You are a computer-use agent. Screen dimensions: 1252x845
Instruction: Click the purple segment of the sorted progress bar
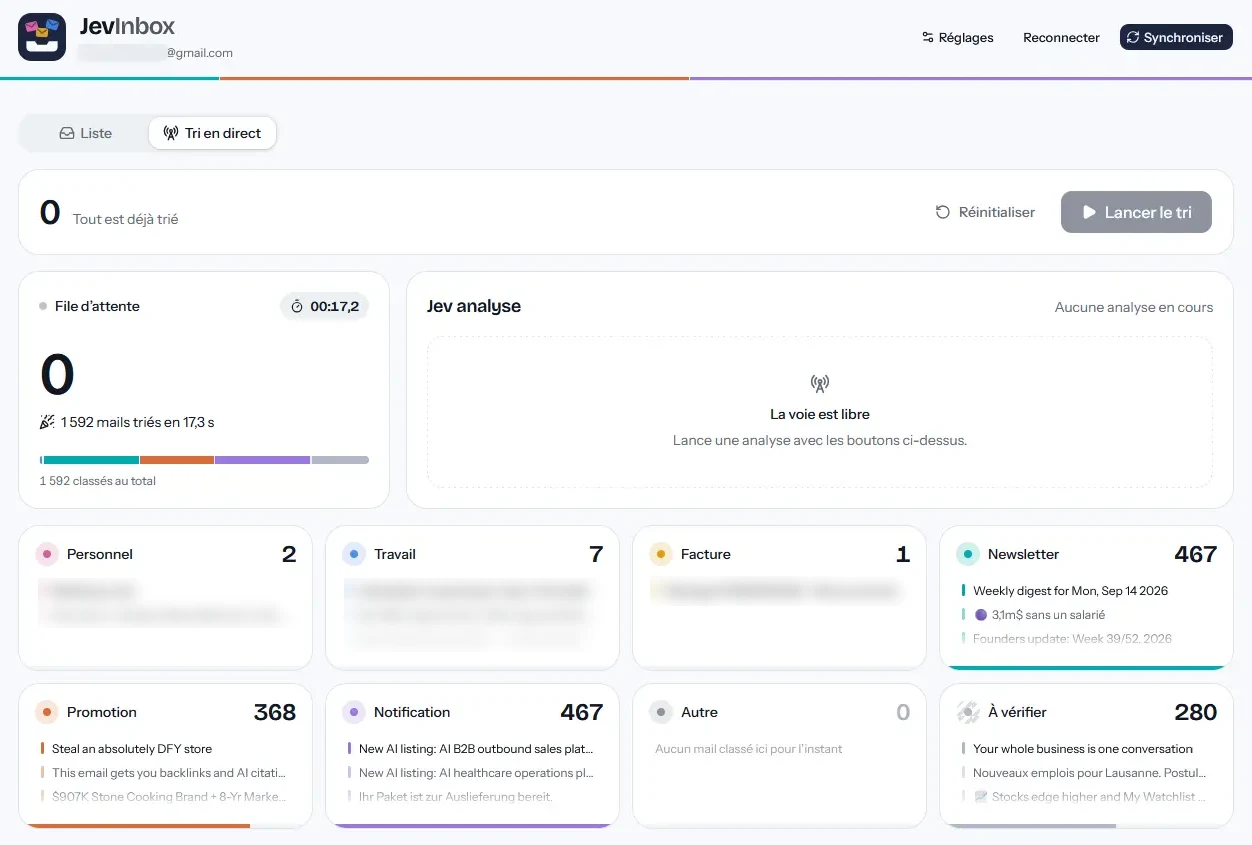263,460
